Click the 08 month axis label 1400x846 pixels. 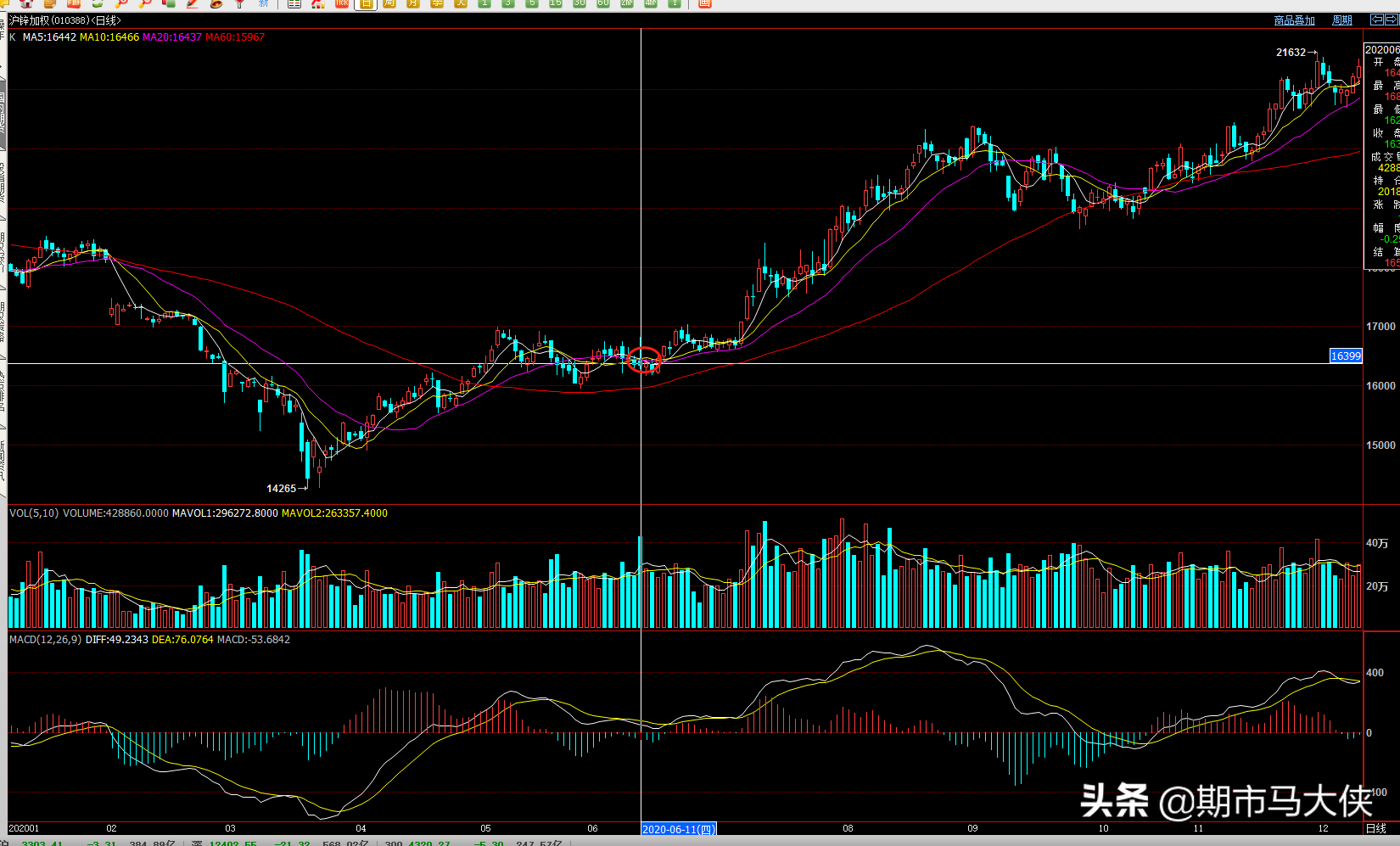848,828
